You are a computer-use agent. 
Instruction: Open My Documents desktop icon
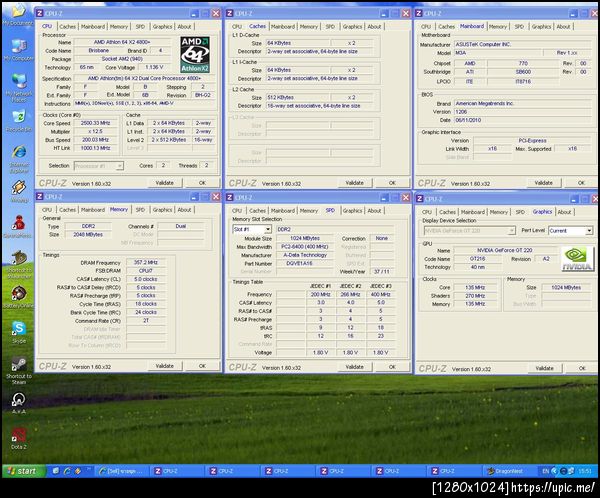tap(18, 15)
